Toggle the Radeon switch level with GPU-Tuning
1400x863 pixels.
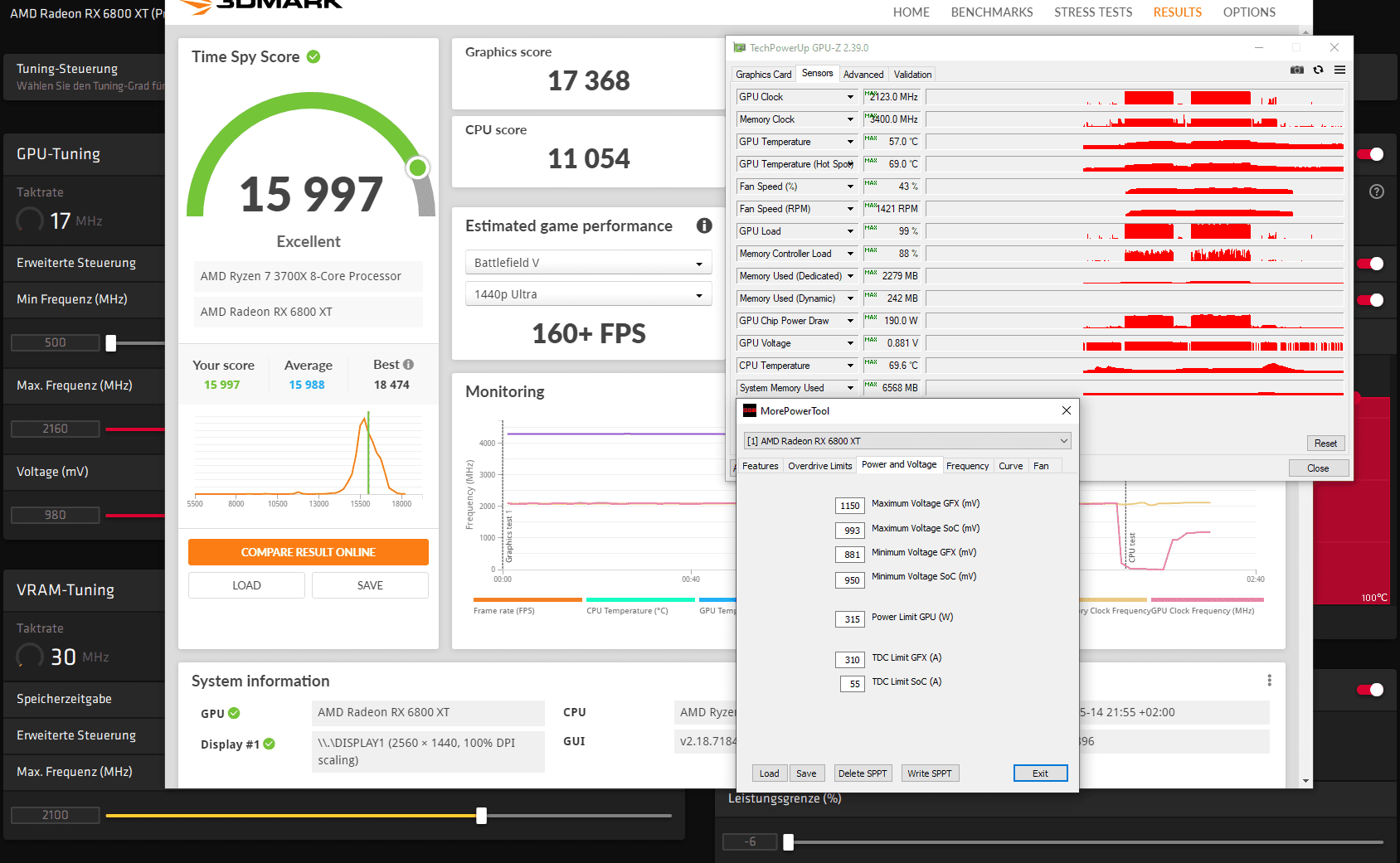tap(1370, 154)
